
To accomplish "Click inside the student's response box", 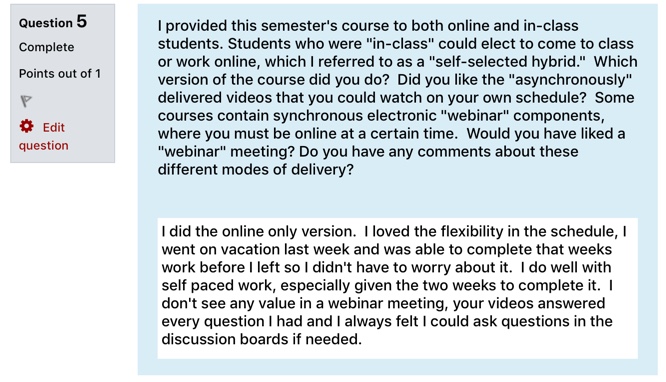I will pyautogui.click(x=397, y=288).
